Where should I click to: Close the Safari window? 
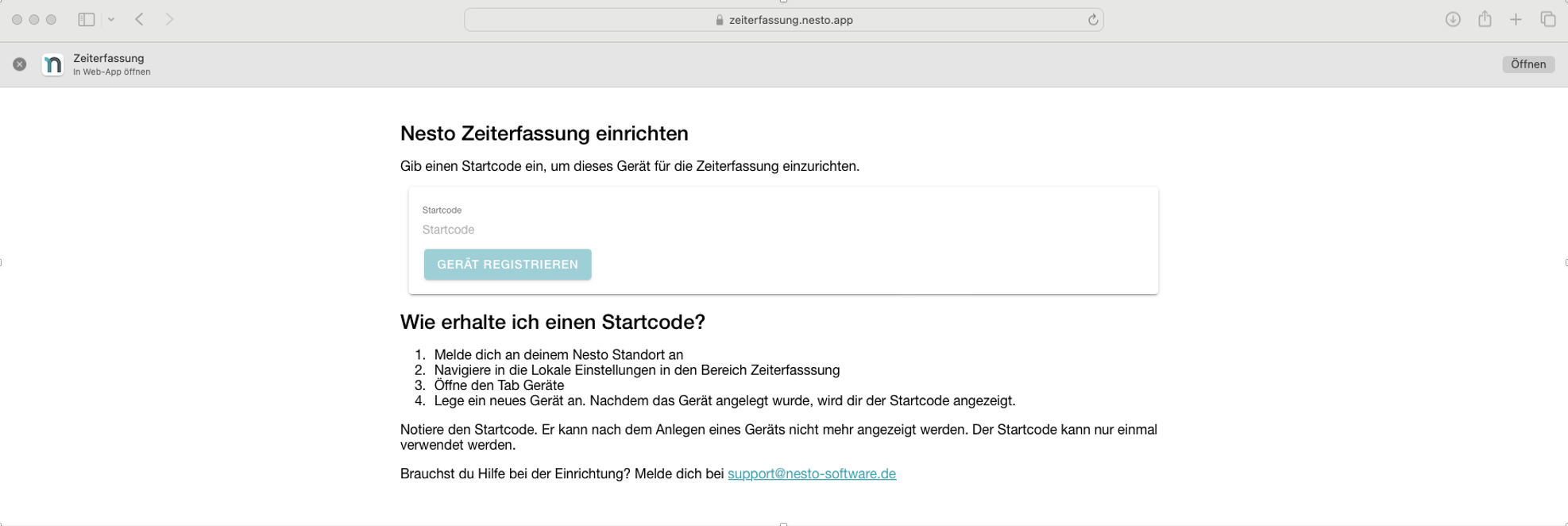17,20
